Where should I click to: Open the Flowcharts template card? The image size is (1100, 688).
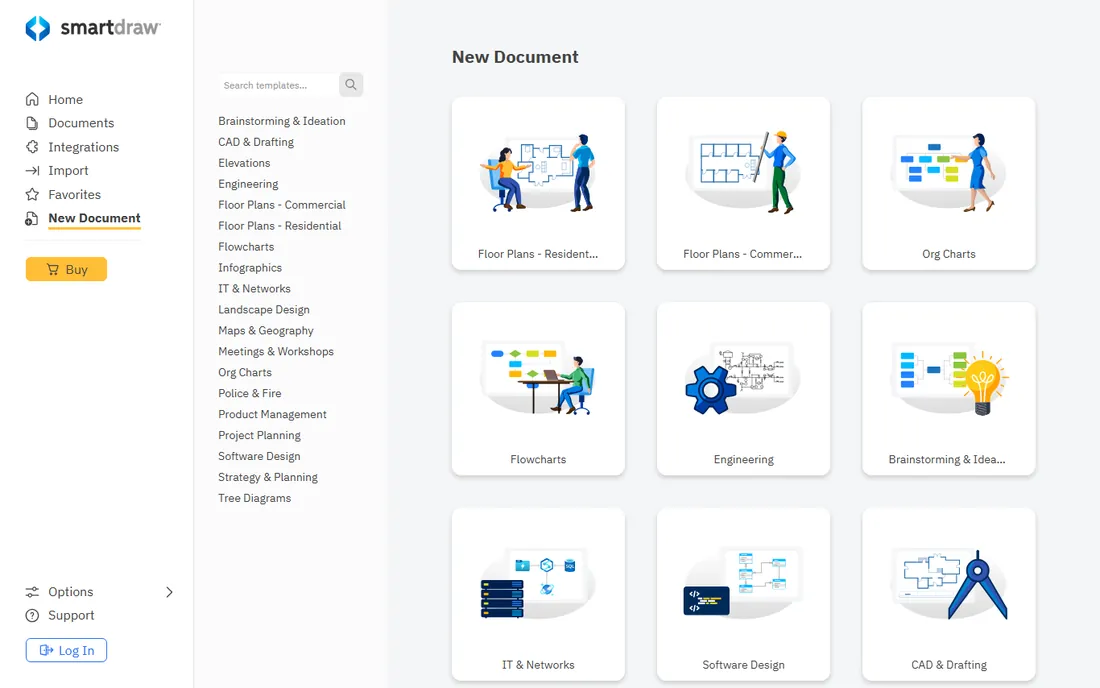click(538, 389)
